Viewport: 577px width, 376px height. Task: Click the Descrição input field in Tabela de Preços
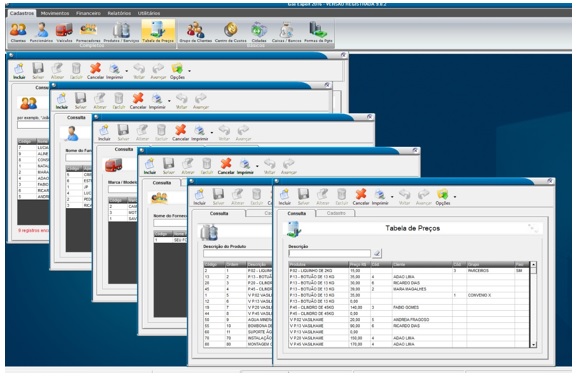click(329, 253)
